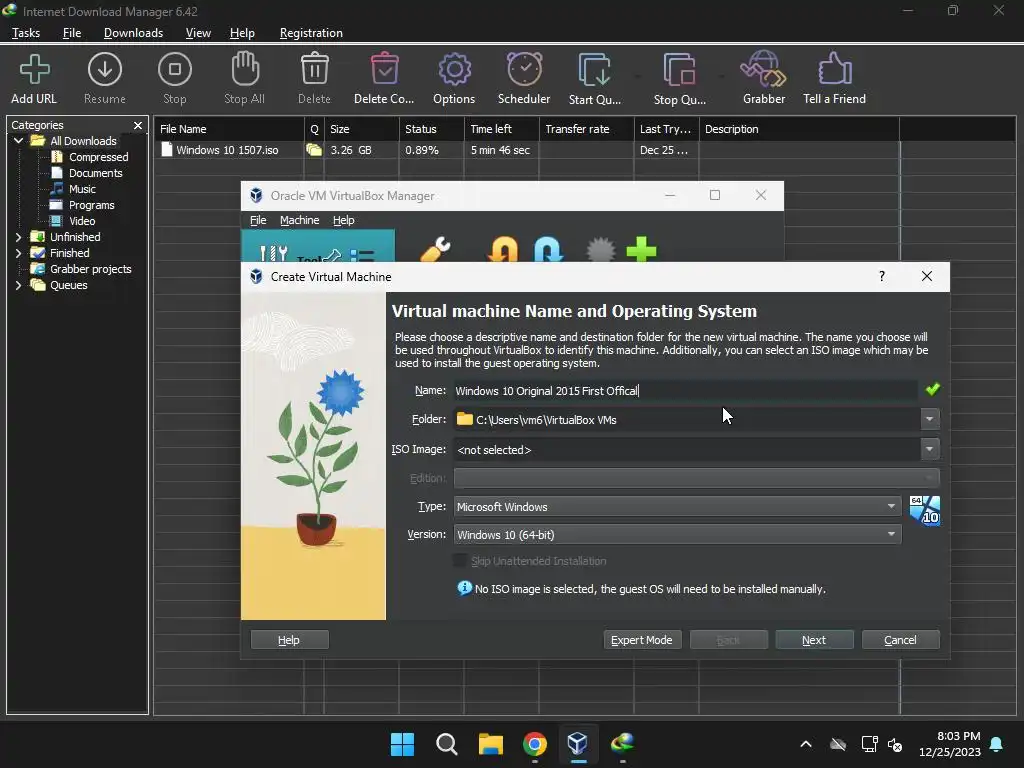Open the Version dropdown Windows 10 (64-bit)

(x=677, y=534)
